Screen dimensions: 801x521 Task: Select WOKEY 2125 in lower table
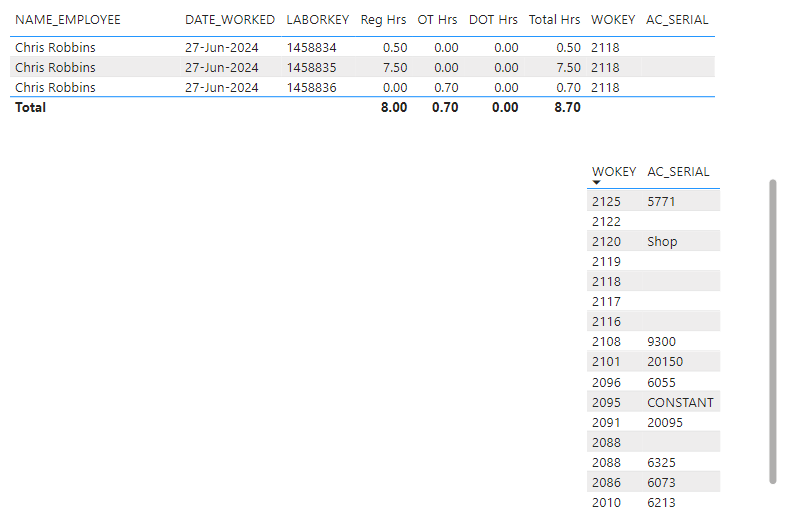pyautogui.click(x=606, y=201)
